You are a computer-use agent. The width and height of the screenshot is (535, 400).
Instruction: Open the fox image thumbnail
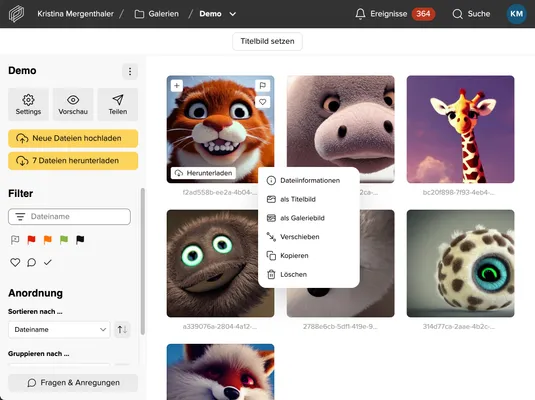220,372
